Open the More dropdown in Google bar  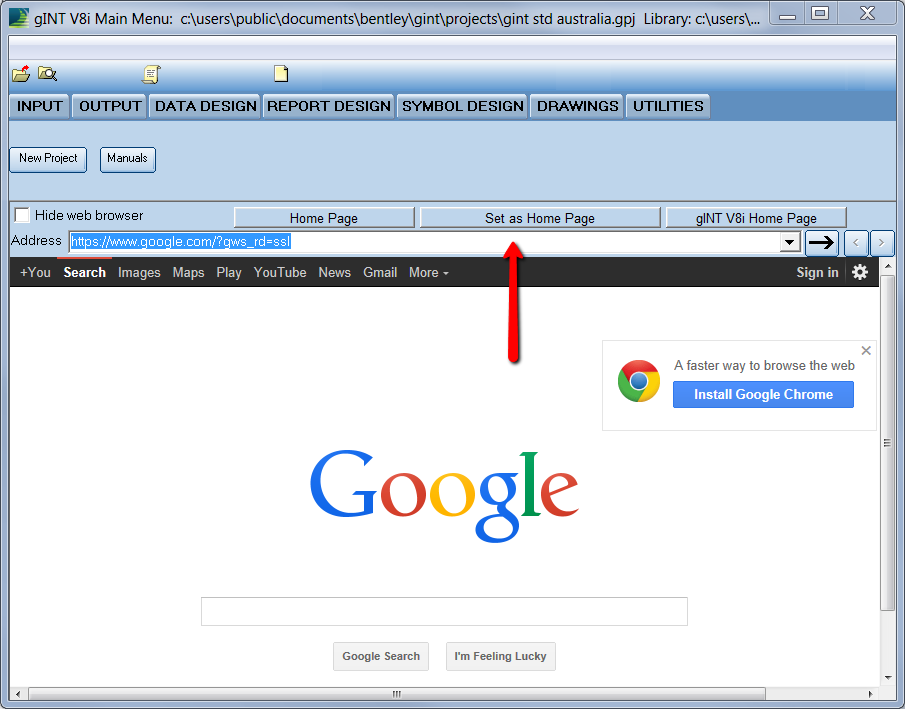click(x=428, y=273)
